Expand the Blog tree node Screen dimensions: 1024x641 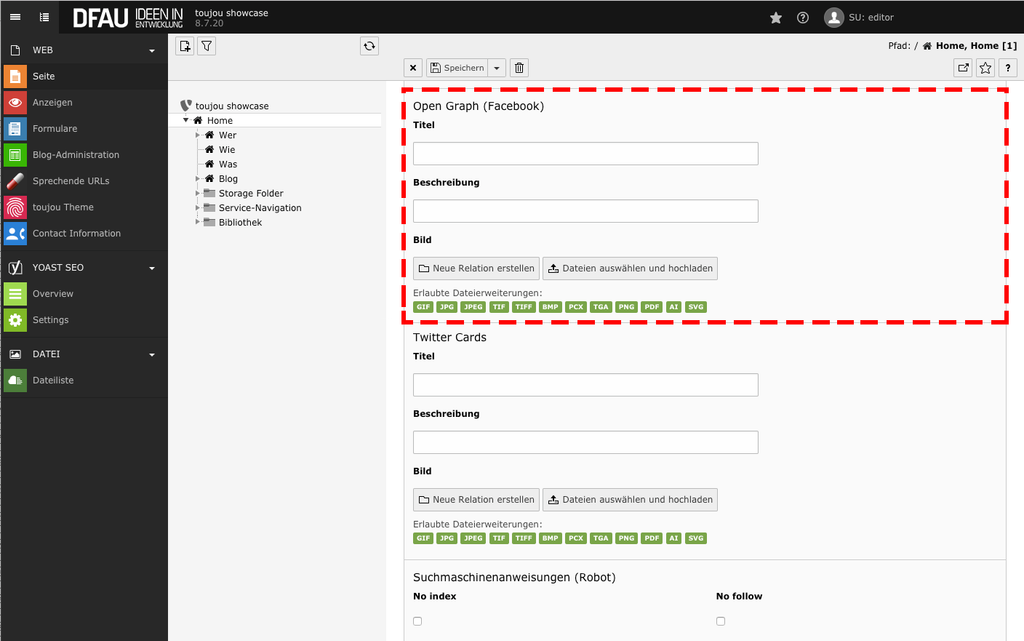click(198, 179)
